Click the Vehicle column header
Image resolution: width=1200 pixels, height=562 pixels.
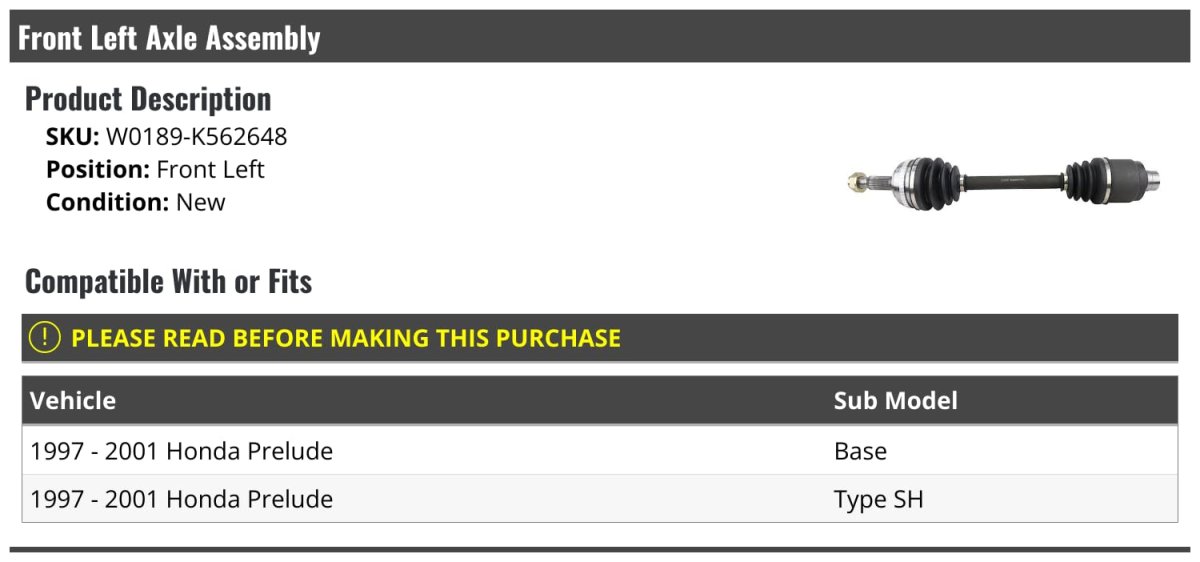click(73, 401)
